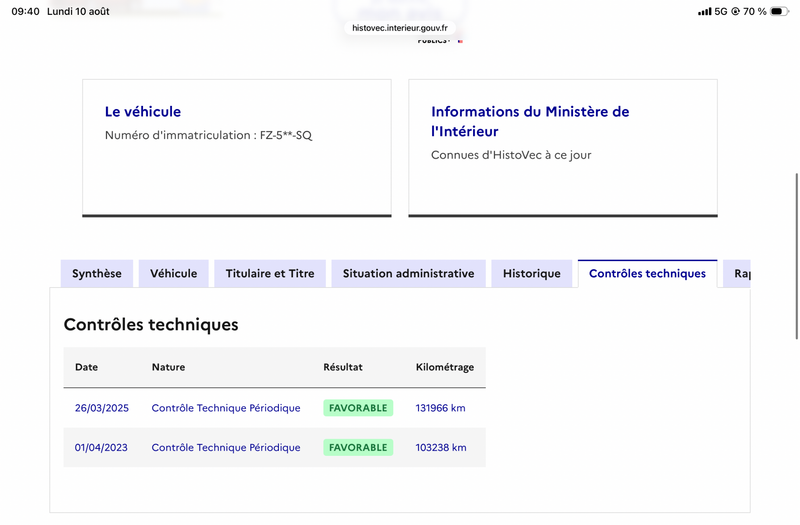Click the 103238 km mileage value
This screenshot has width=800, height=525.
click(441, 447)
